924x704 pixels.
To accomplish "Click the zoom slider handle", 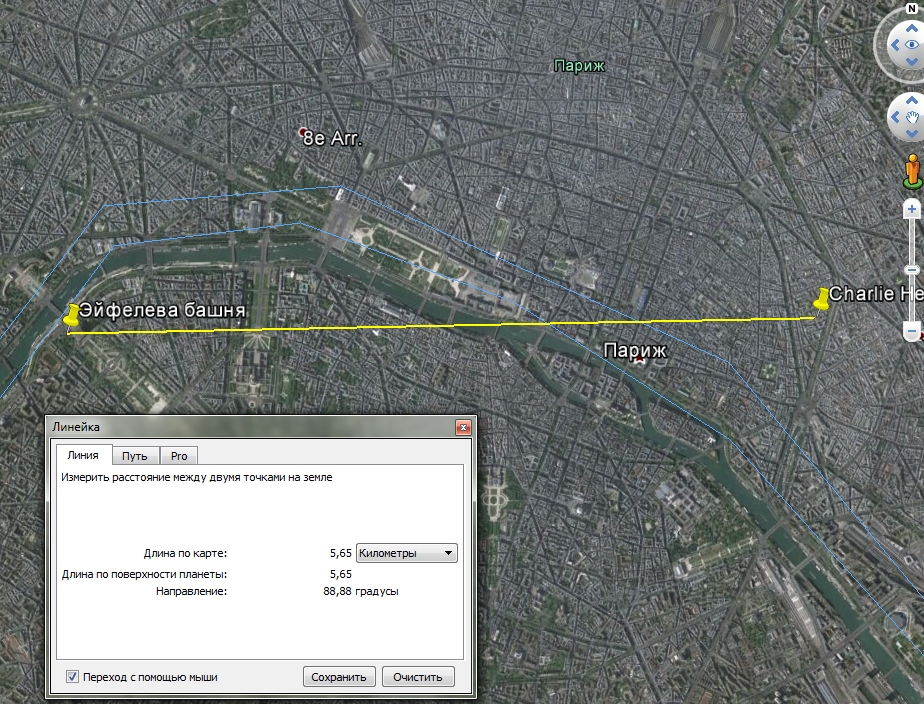I will pos(912,270).
